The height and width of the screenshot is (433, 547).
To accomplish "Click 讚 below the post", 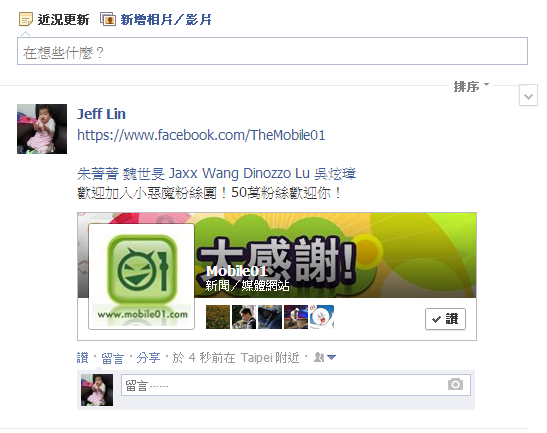I will click(83, 358).
